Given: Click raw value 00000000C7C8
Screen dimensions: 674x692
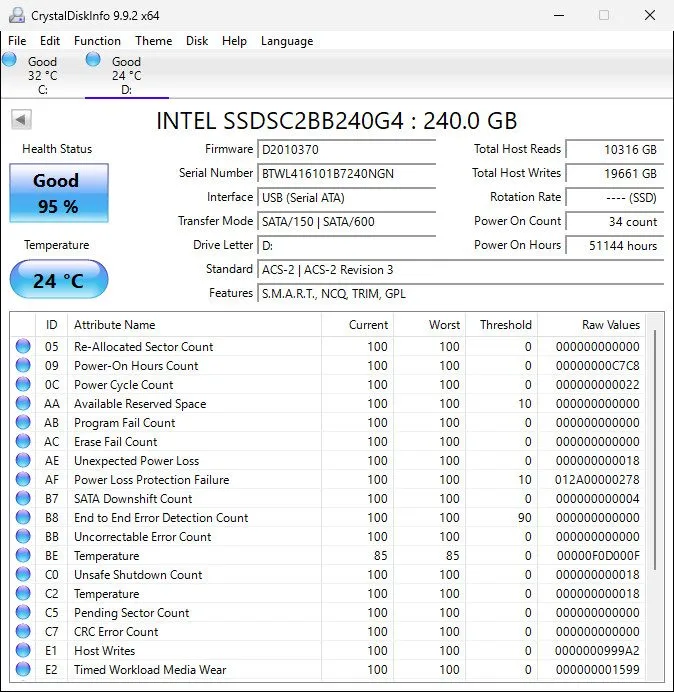Looking at the screenshot, I should coord(597,366).
